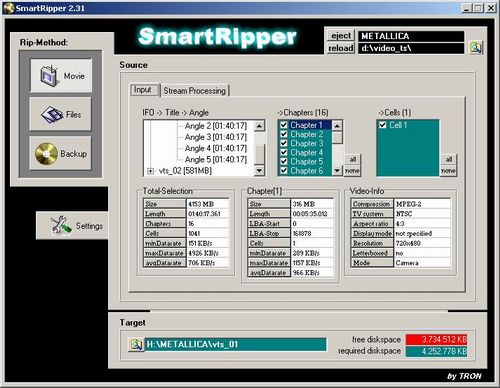Expand the vts_02 tree node
The height and width of the screenshot is (388, 500).
151,171
